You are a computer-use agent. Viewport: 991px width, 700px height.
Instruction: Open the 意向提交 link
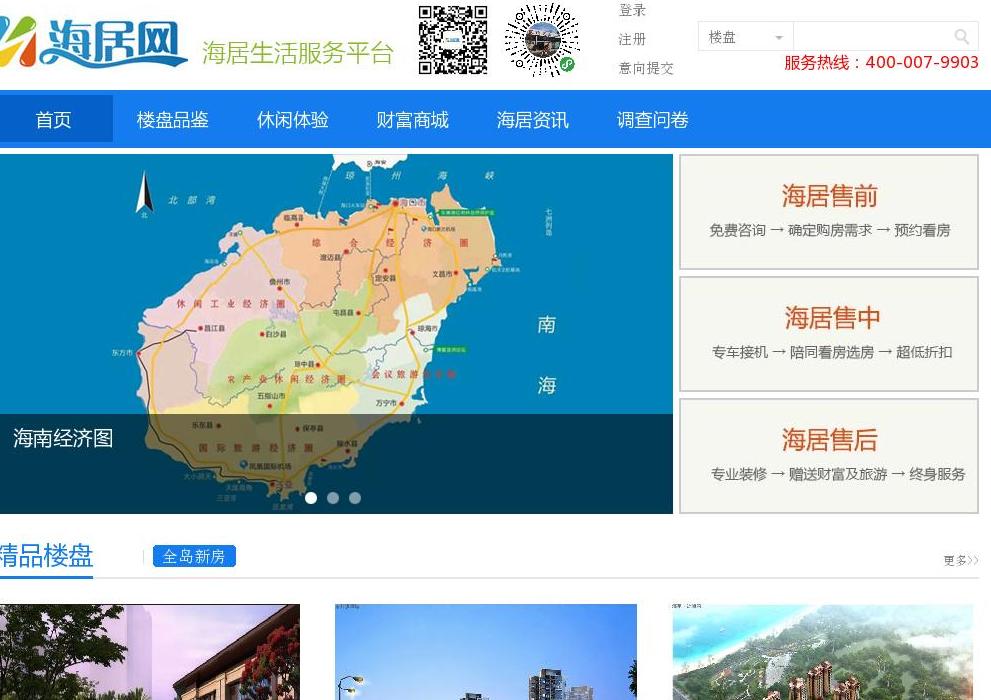(x=646, y=68)
